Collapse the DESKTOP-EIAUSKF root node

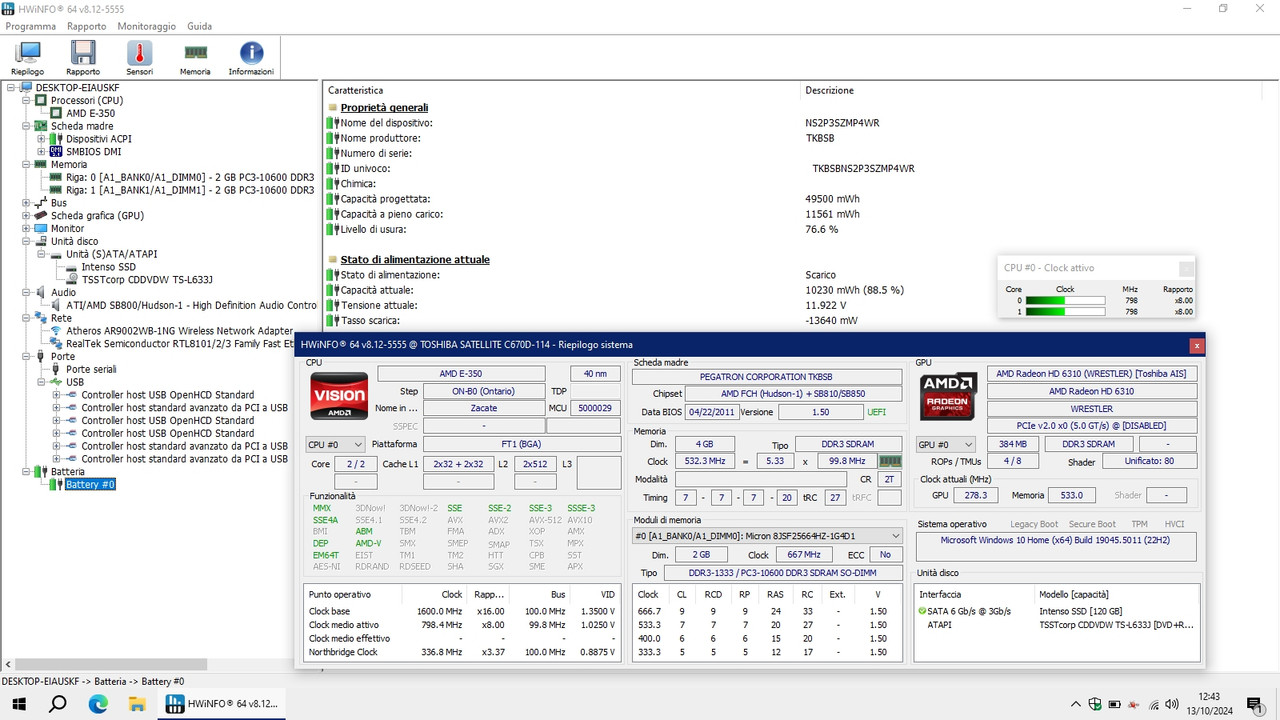click(11, 87)
